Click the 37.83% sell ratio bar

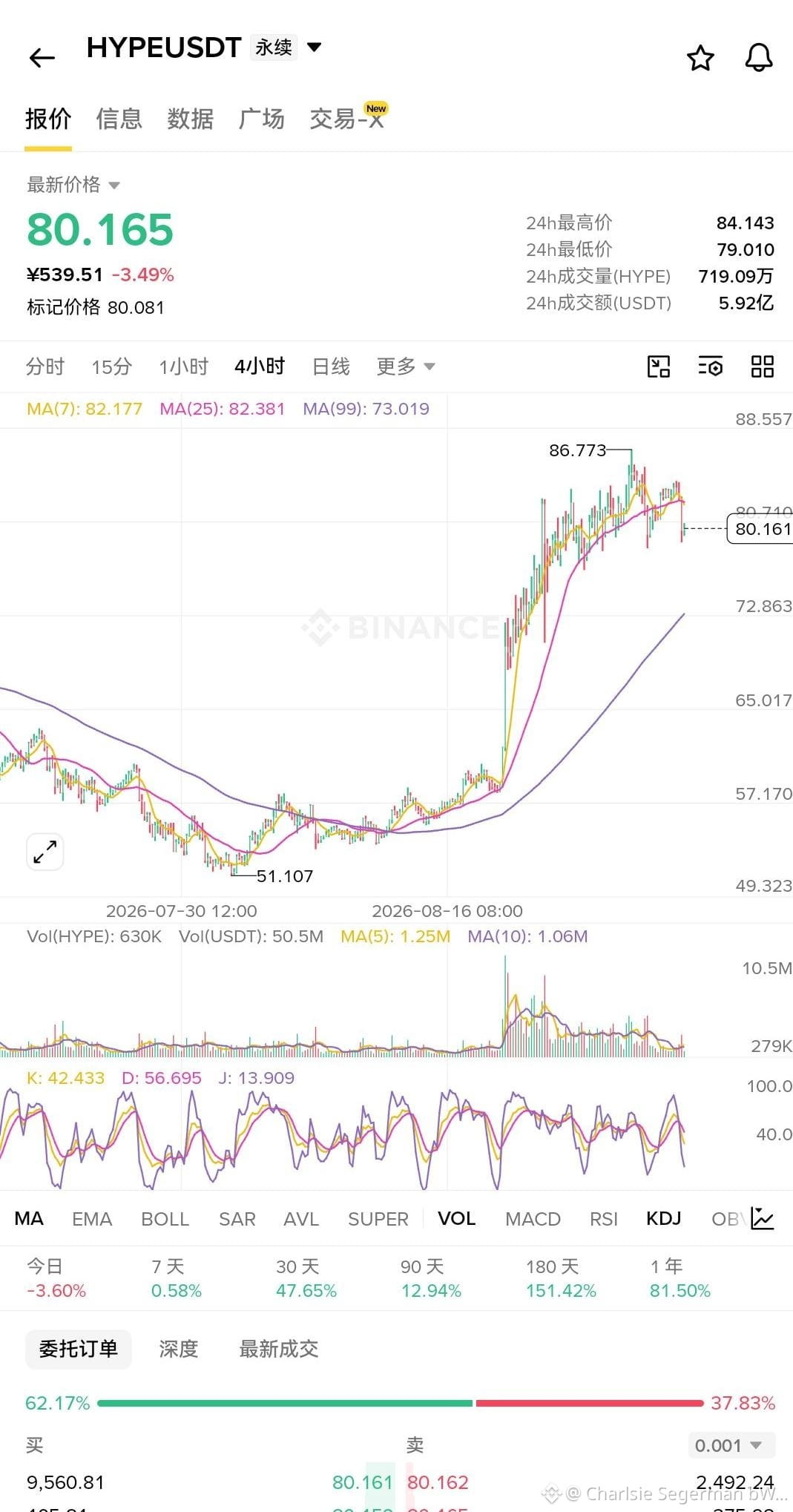[590, 1403]
